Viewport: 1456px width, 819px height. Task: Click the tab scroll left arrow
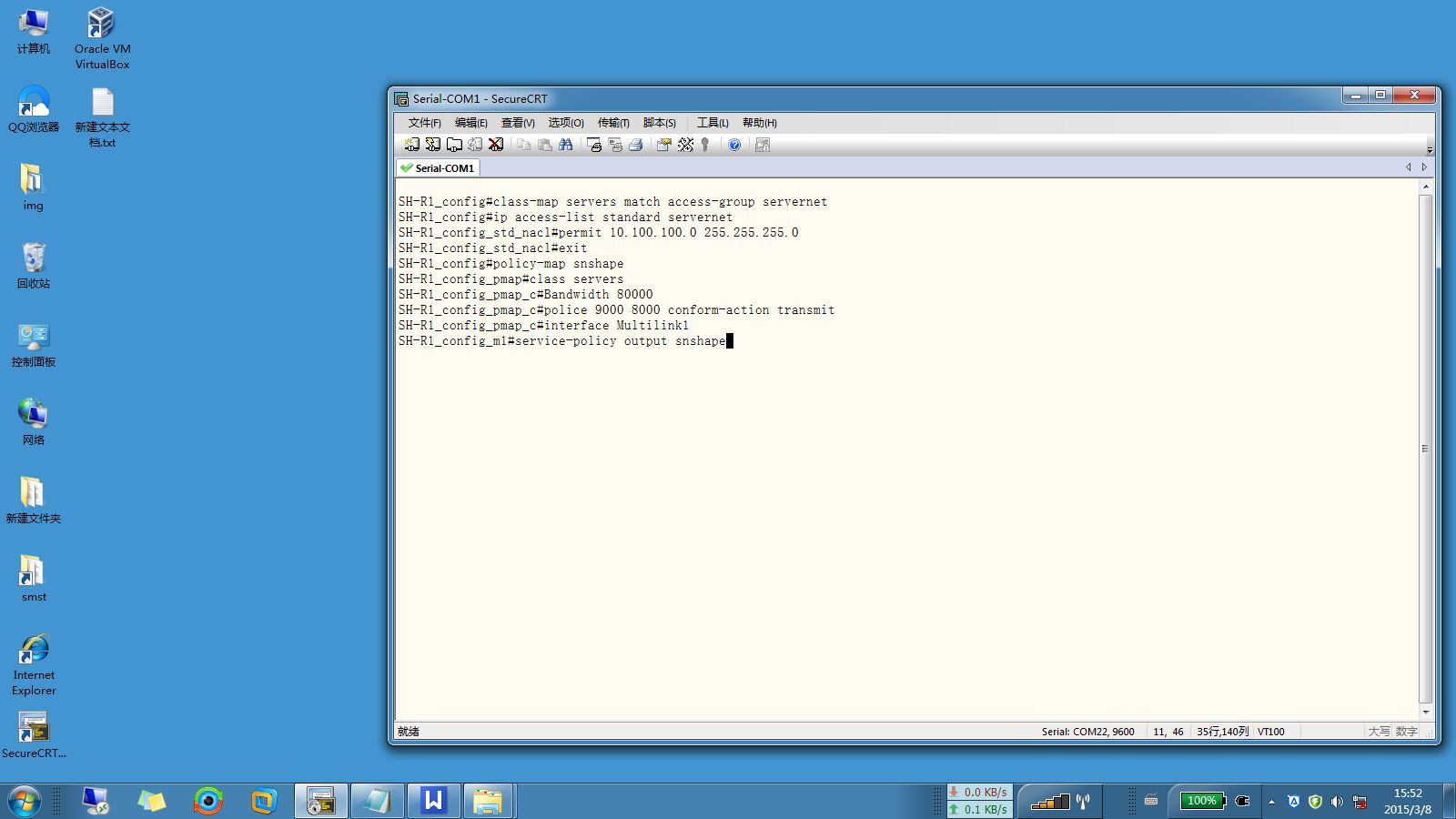[1408, 167]
